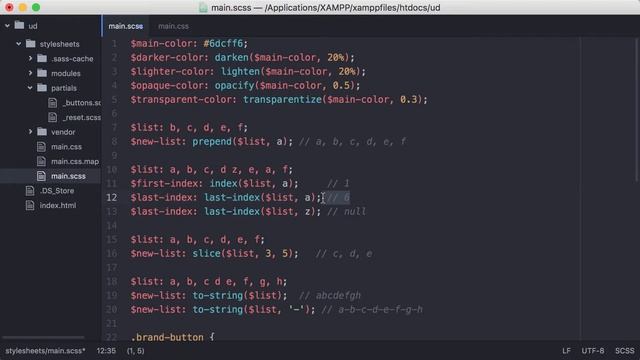Viewport: 640px width, 360px height.
Task: Click the main.css file icon in tree
Action: 41,147
